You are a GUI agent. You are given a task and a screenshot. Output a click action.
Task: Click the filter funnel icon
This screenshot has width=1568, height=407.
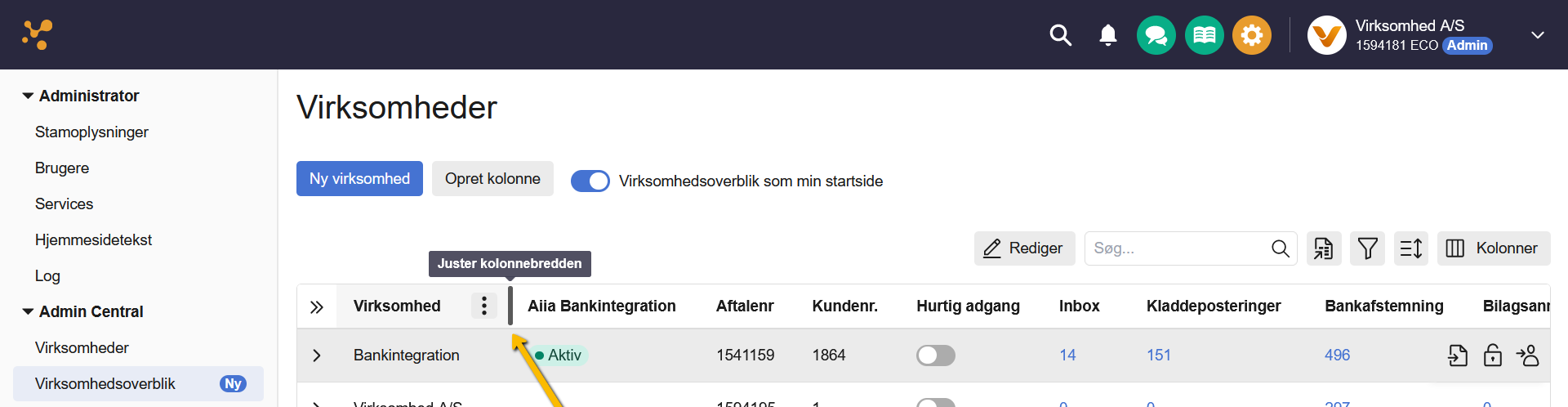point(1367,248)
